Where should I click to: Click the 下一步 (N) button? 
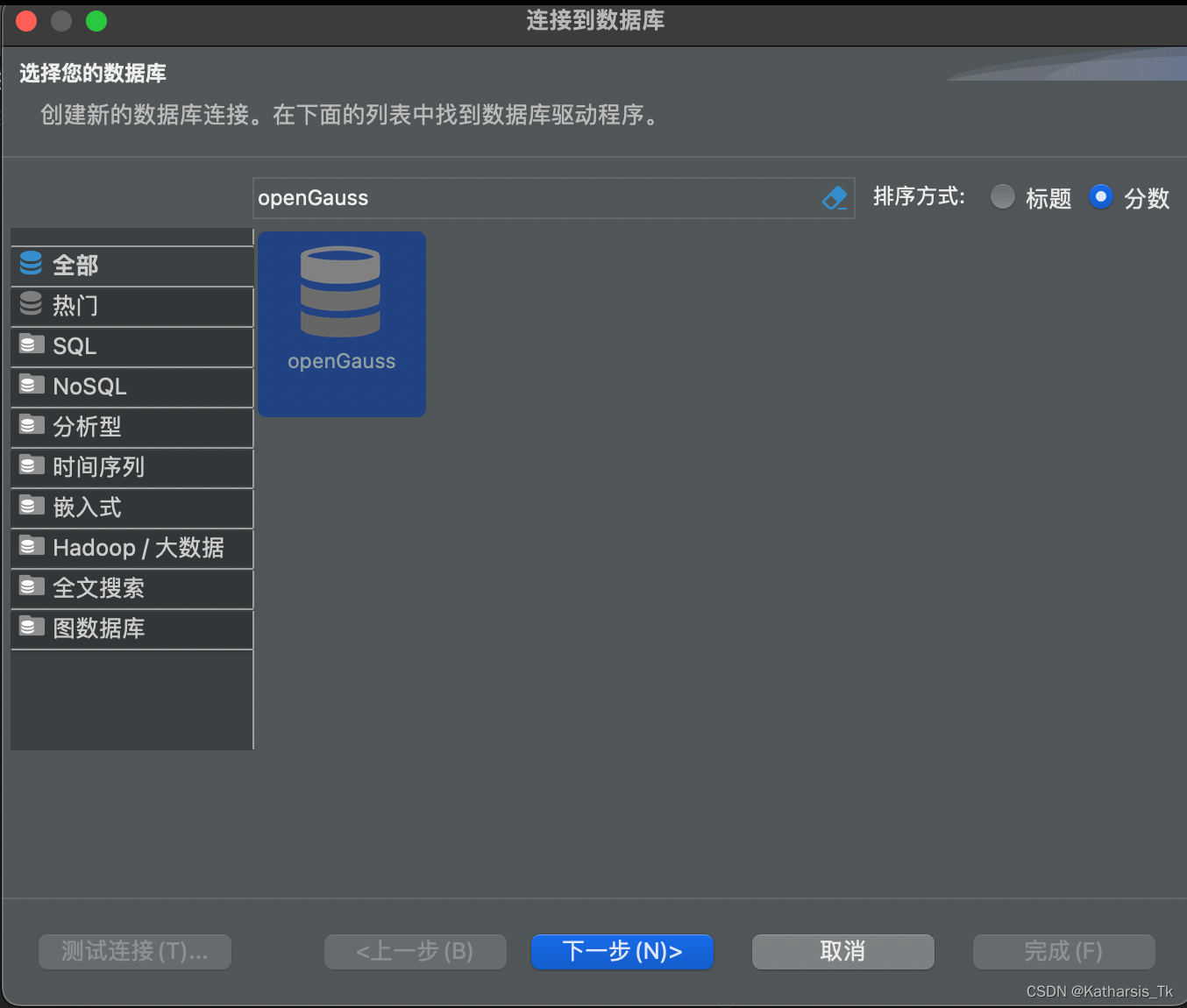[x=622, y=952]
